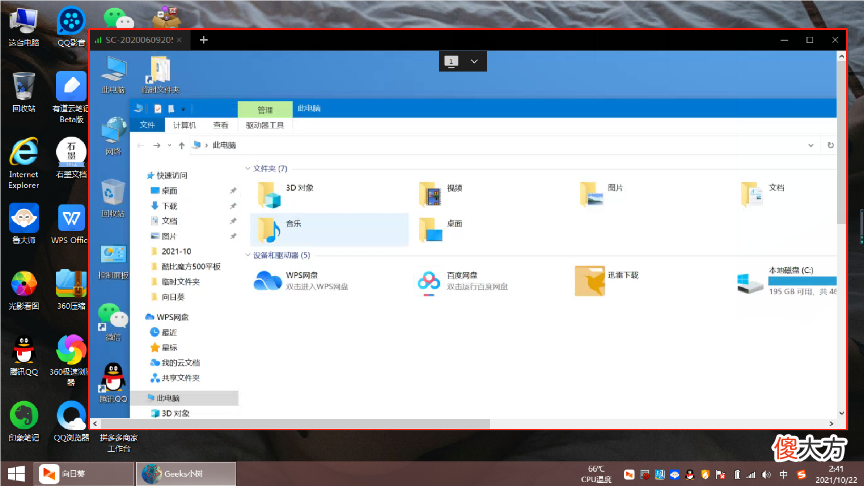This screenshot has width=864, height=486.
Task: Select the SC-2020060920 session tab
Action: point(140,40)
